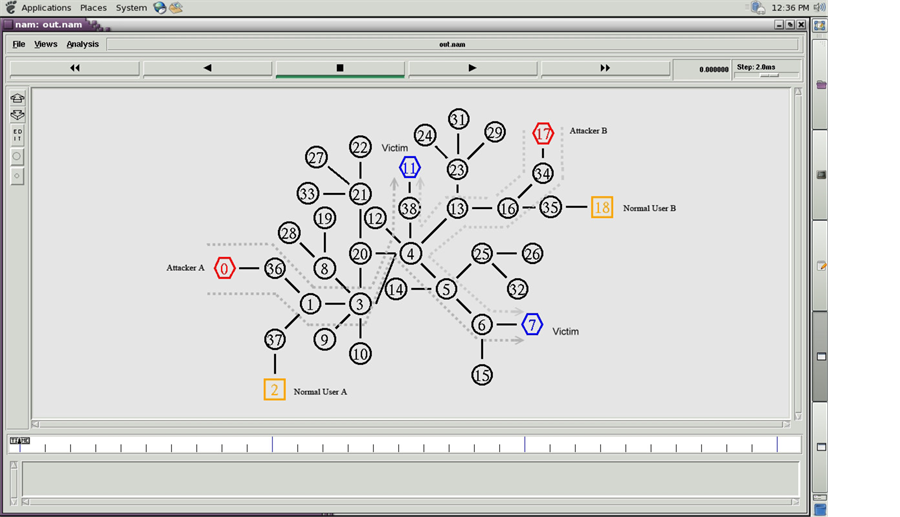900x517 pixels.
Task: Open the Analysis menu
Action: point(83,44)
